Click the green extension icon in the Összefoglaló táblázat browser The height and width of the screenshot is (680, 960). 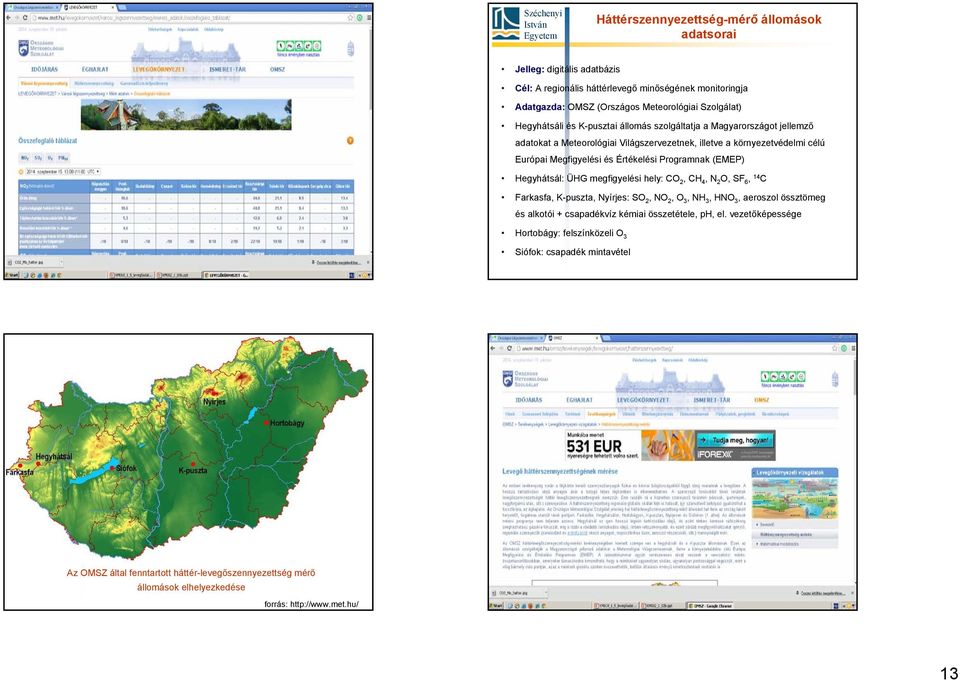pos(359,18)
